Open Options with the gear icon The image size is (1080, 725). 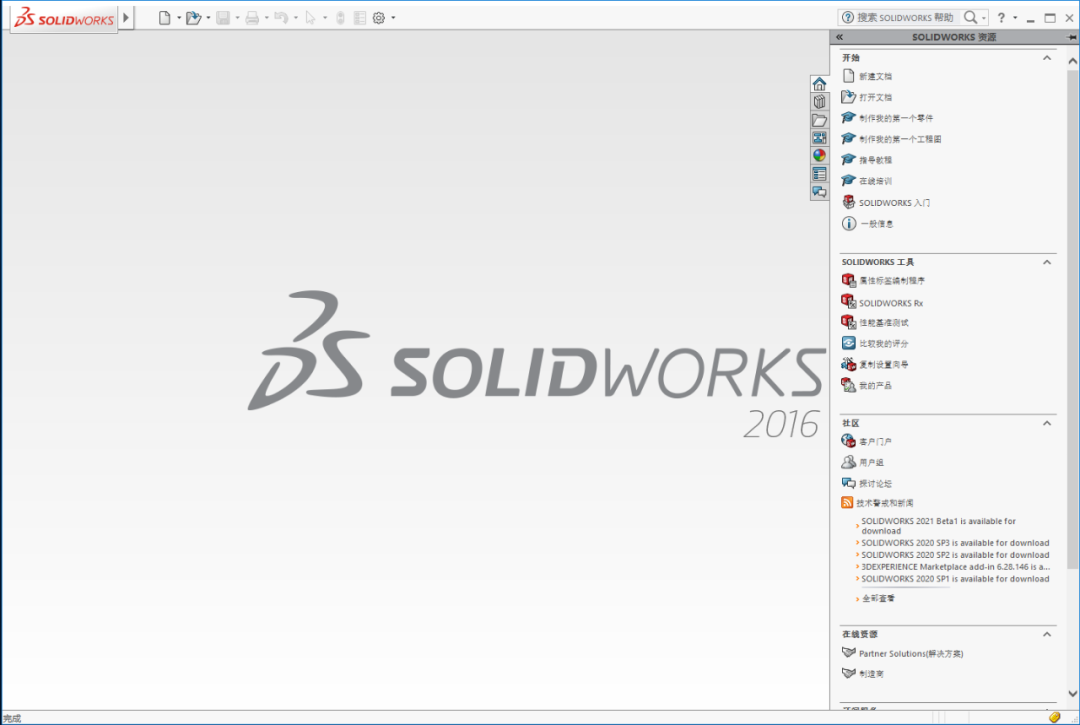(x=379, y=18)
